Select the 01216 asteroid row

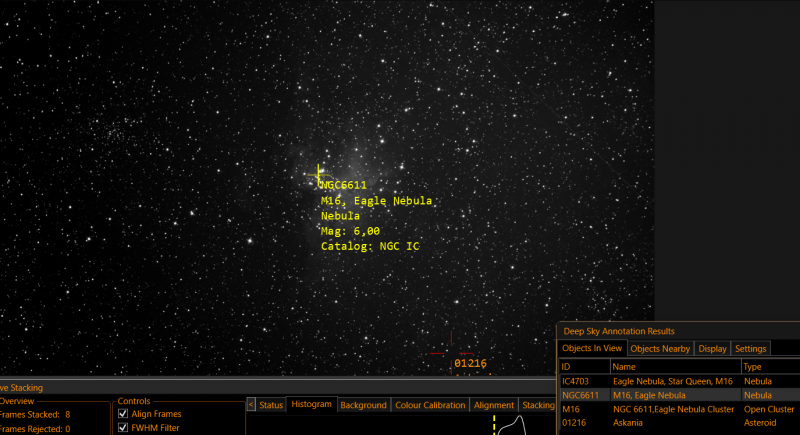click(680, 423)
